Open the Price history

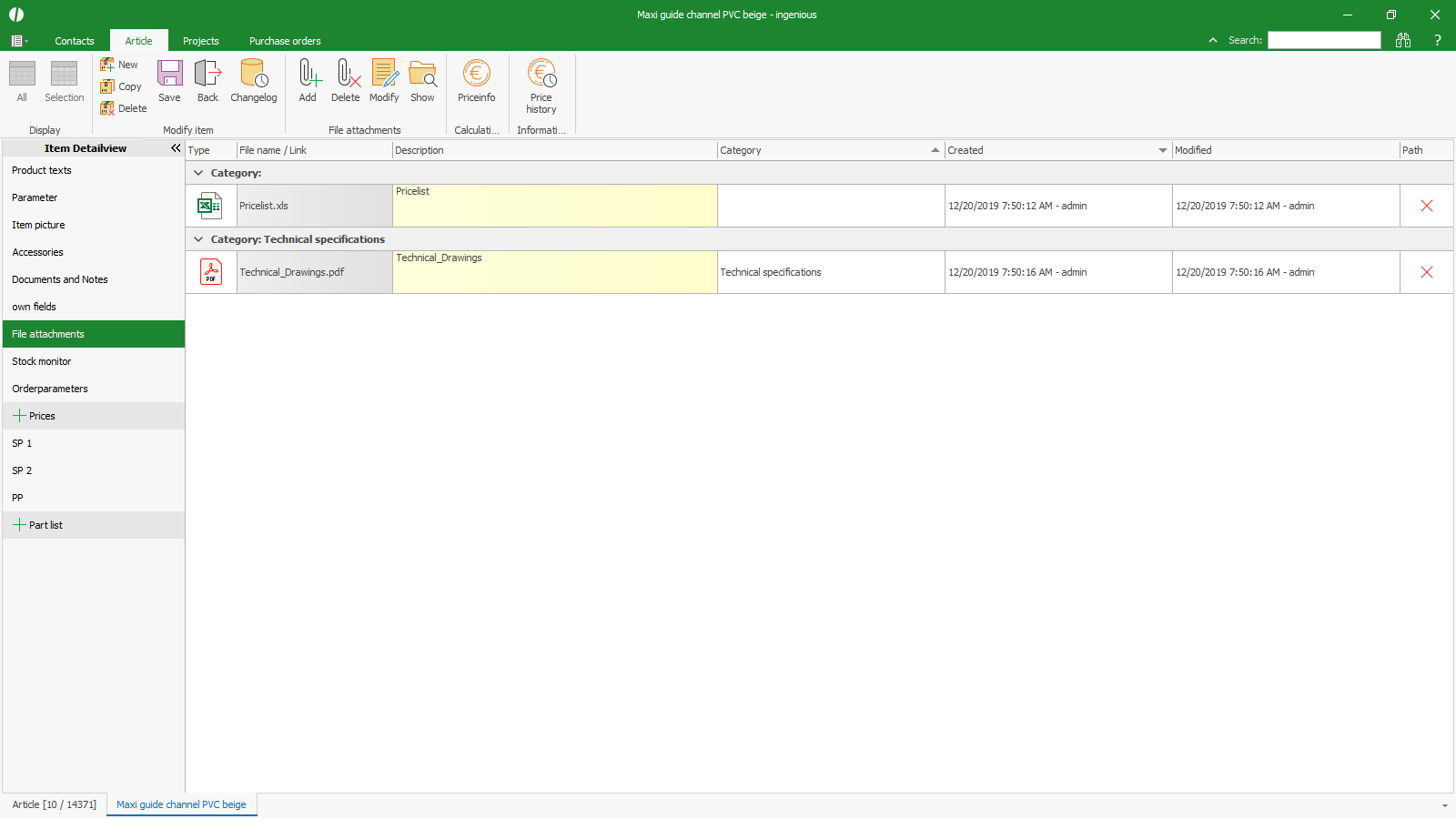pyautogui.click(x=541, y=86)
